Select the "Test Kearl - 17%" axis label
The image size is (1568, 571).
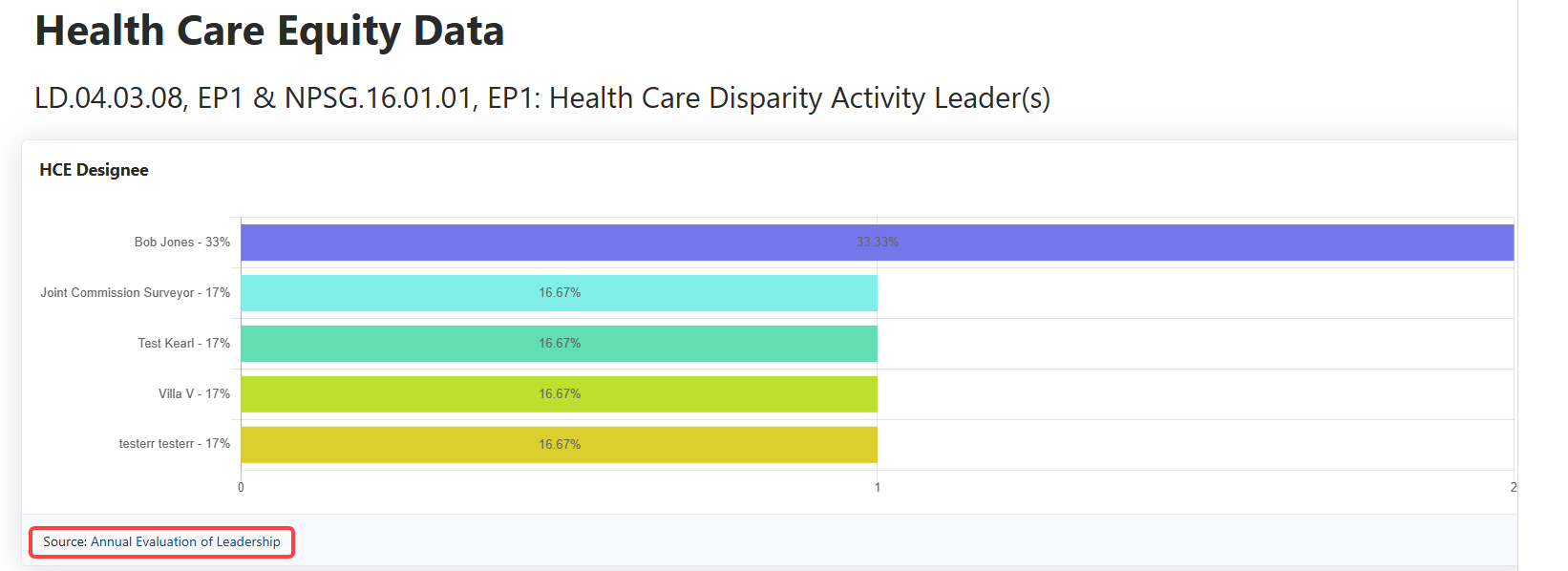coord(184,344)
